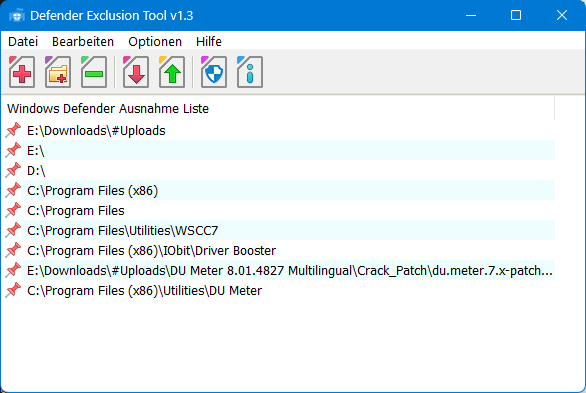Open the Hilfe menu
Screen dimensions: 586x393
click(209, 41)
